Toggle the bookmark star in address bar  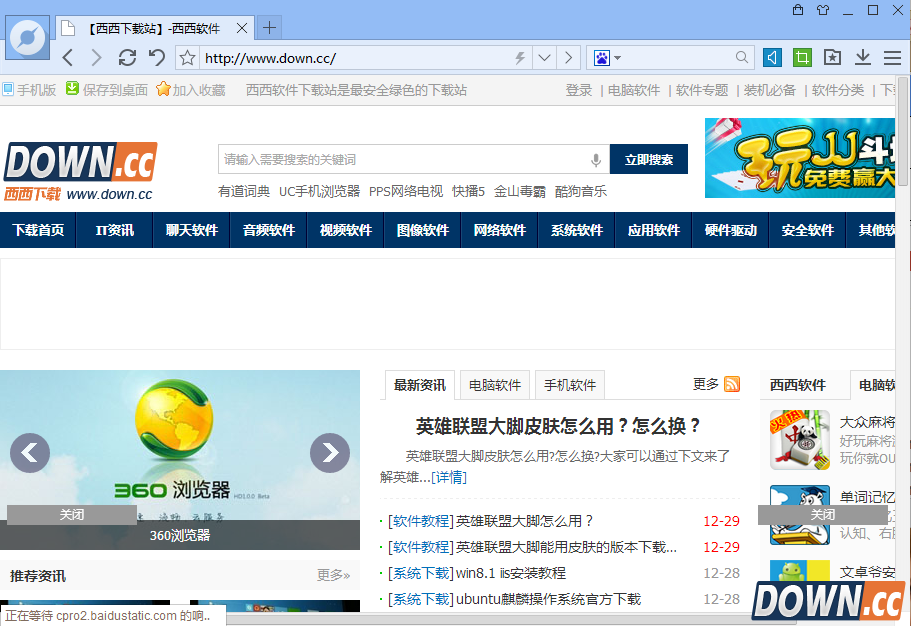tap(186, 57)
